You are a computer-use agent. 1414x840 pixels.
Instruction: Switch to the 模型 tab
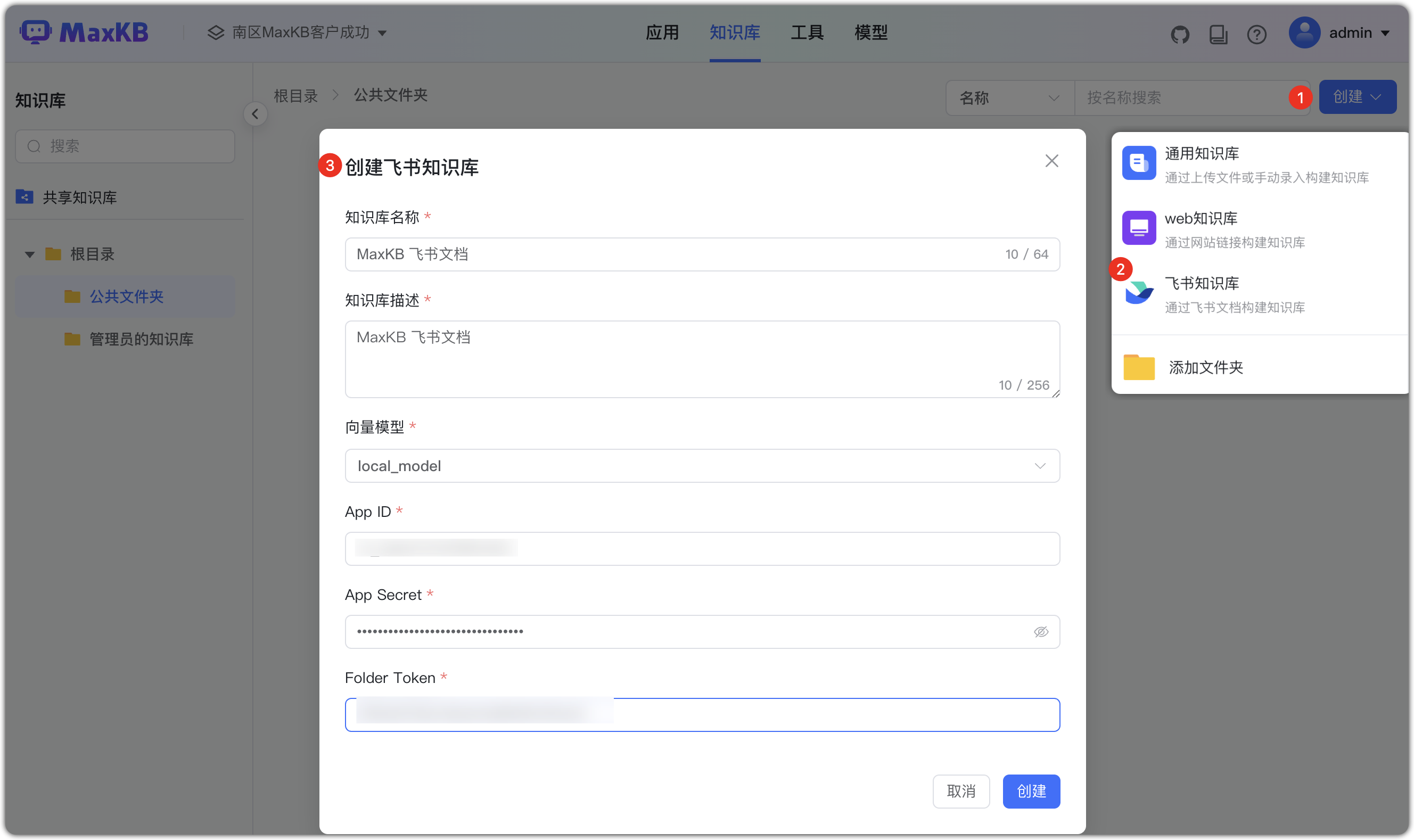tap(870, 32)
